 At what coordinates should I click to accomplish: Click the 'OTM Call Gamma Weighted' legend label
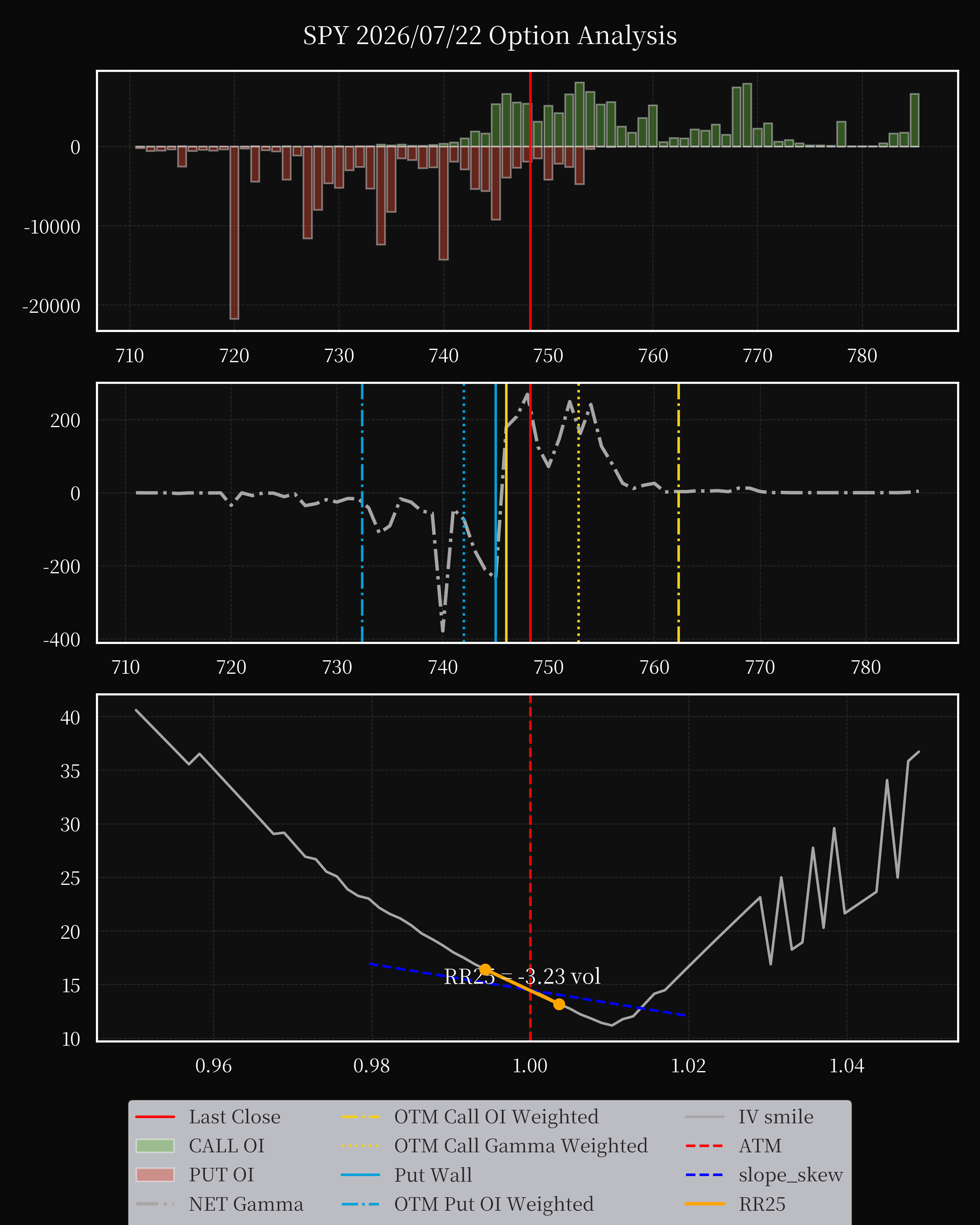click(521, 1146)
